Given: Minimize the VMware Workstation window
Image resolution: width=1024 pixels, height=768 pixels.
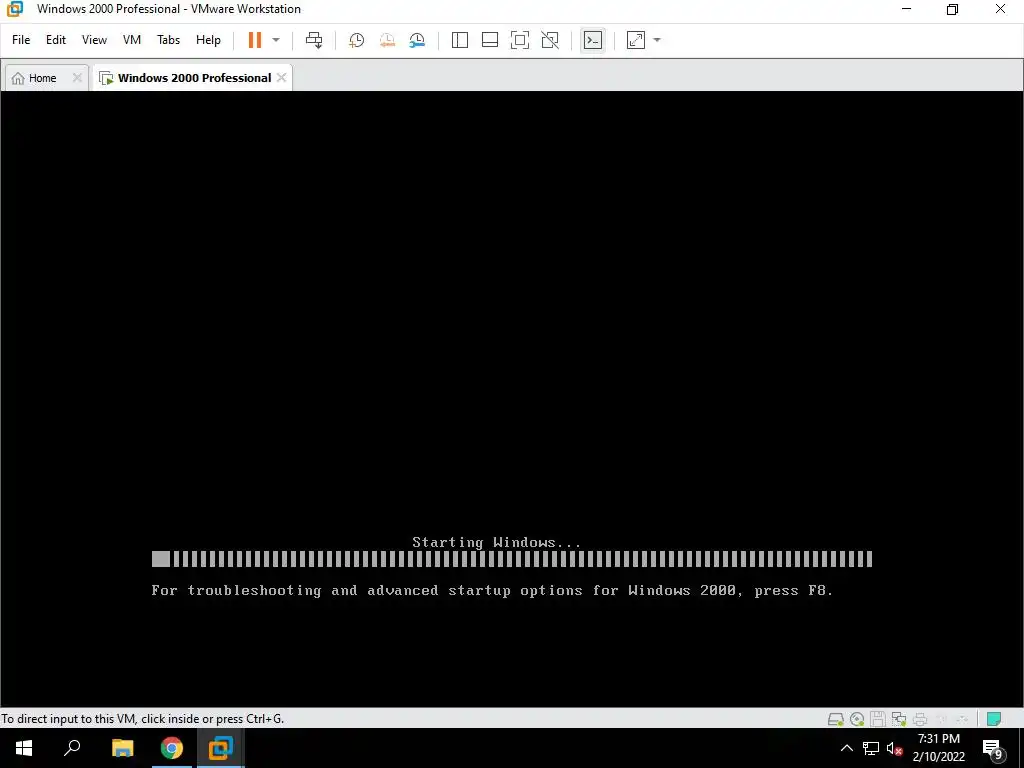Looking at the screenshot, I should pyautogui.click(x=906, y=9).
